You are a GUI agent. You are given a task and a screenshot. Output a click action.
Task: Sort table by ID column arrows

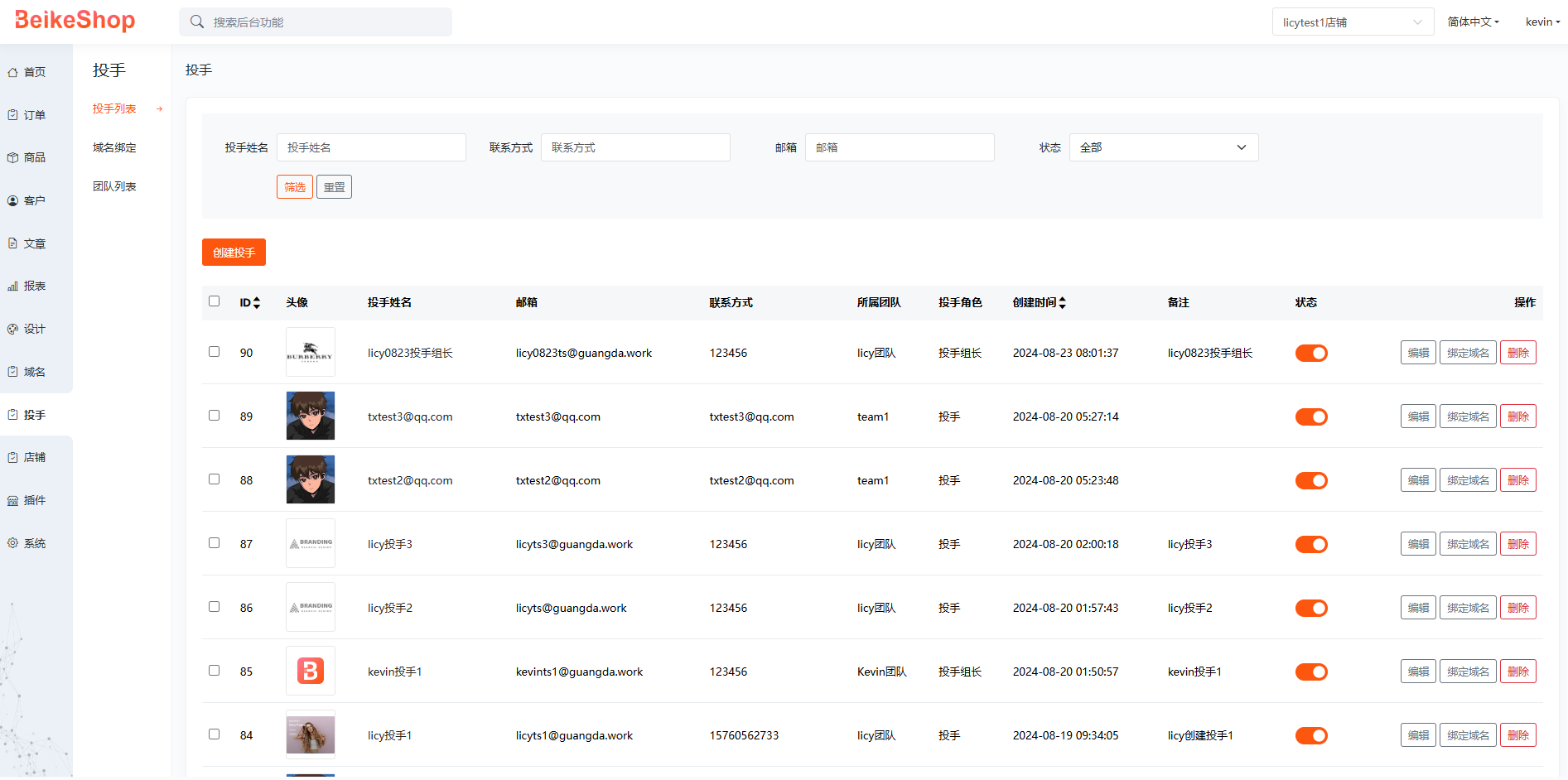tap(257, 303)
